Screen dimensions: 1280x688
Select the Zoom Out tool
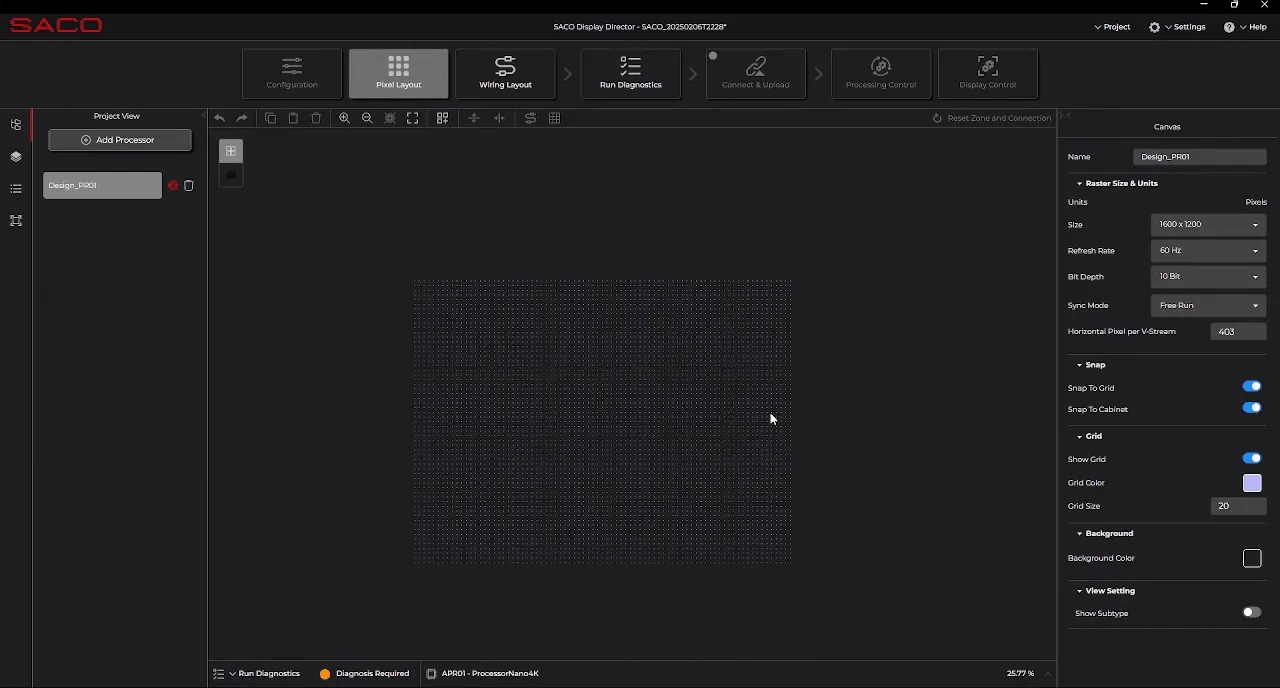pyautogui.click(x=367, y=118)
